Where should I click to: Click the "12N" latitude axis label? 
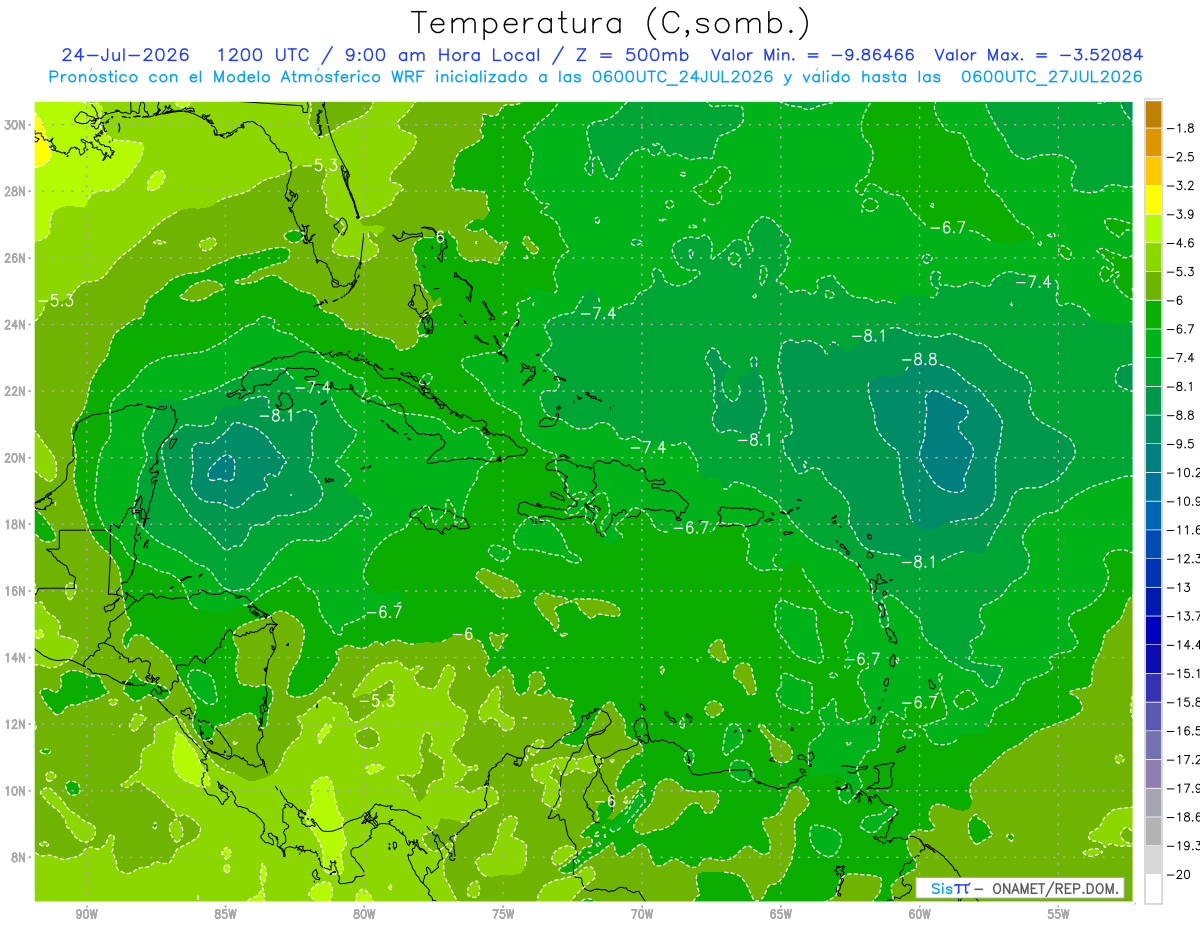pyautogui.click(x=15, y=724)
